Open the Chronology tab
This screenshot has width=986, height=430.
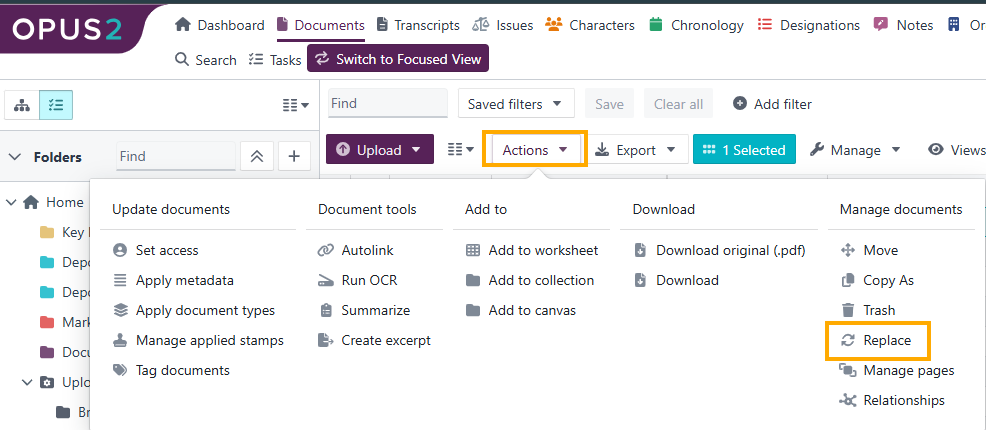(x=696, y=25)
